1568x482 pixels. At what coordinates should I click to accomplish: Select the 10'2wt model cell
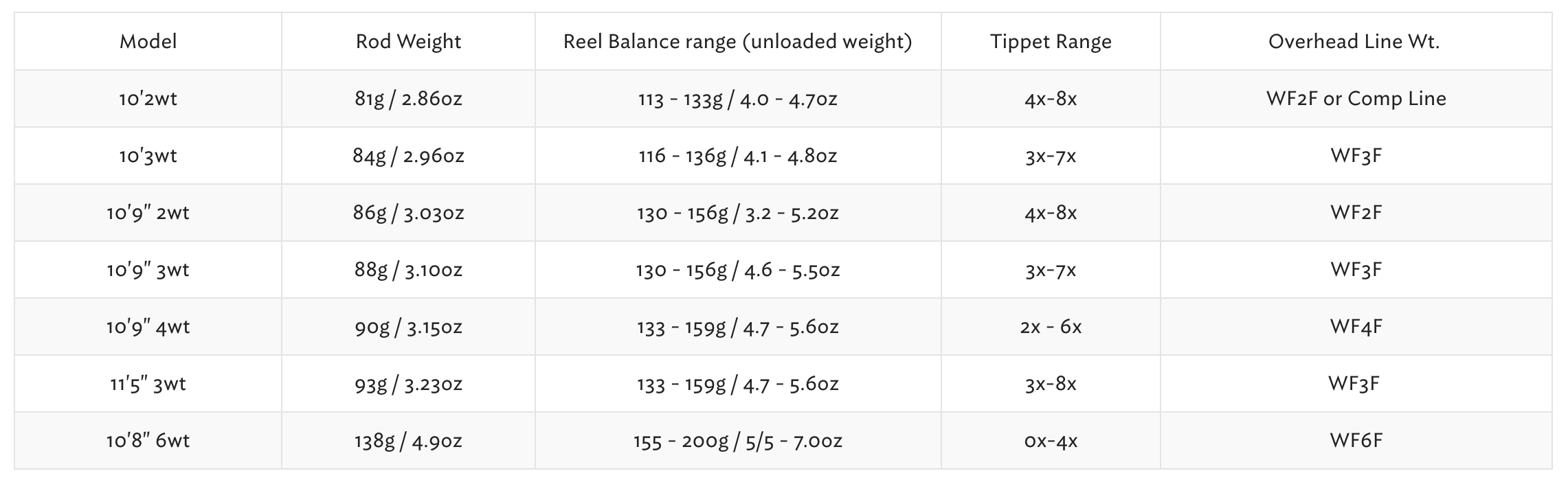click(x=148, y=99)
